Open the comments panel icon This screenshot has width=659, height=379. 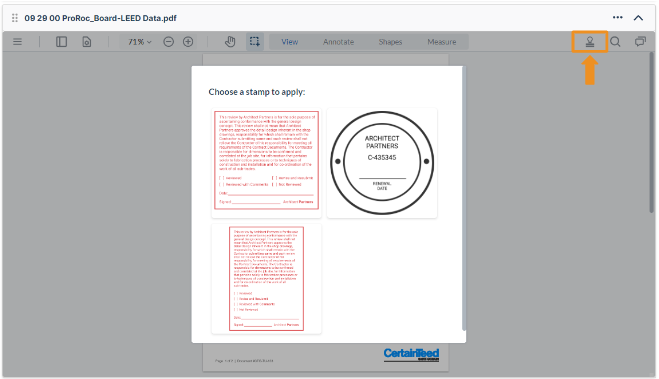(640, 42)
